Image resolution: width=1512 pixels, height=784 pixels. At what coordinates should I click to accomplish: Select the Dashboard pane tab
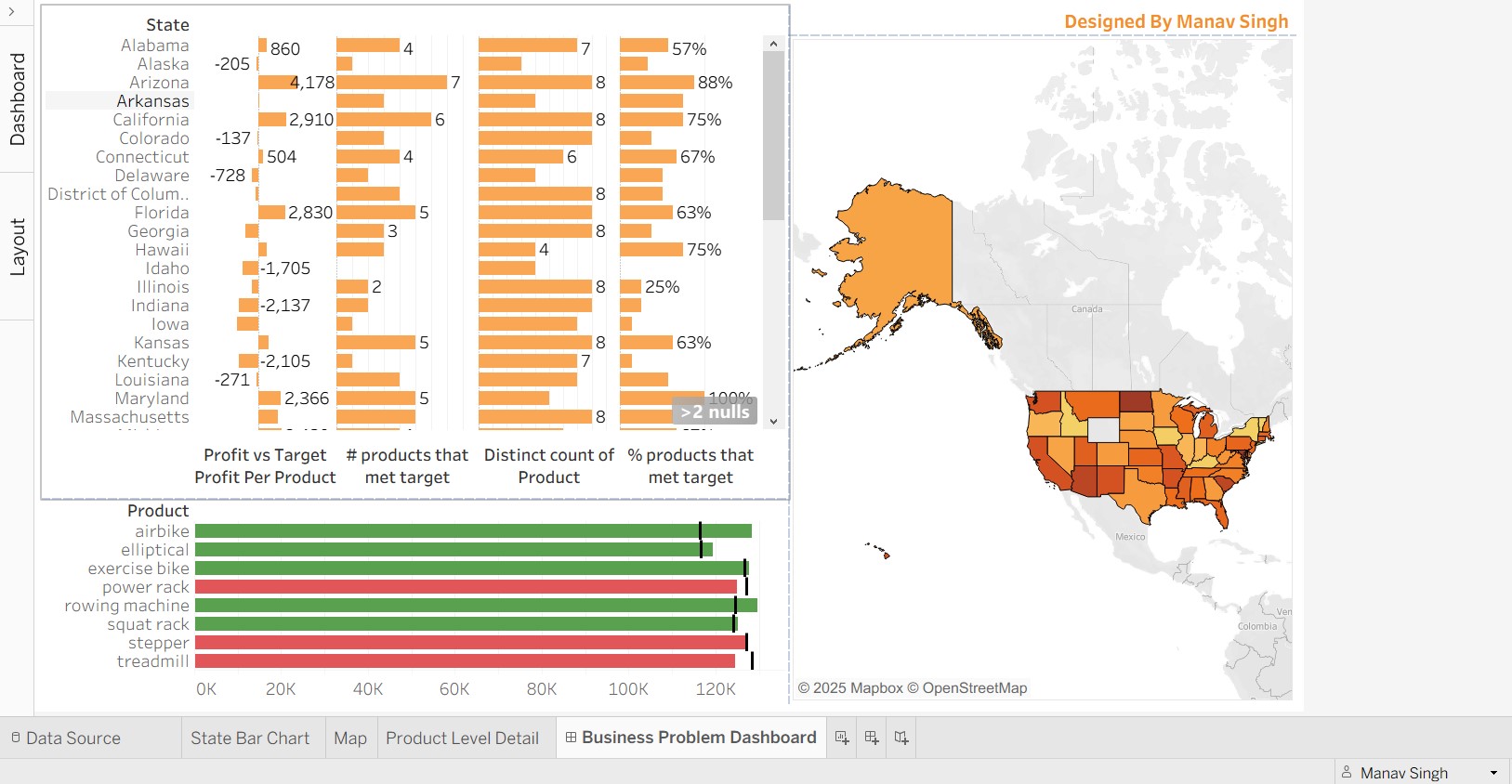17,98
